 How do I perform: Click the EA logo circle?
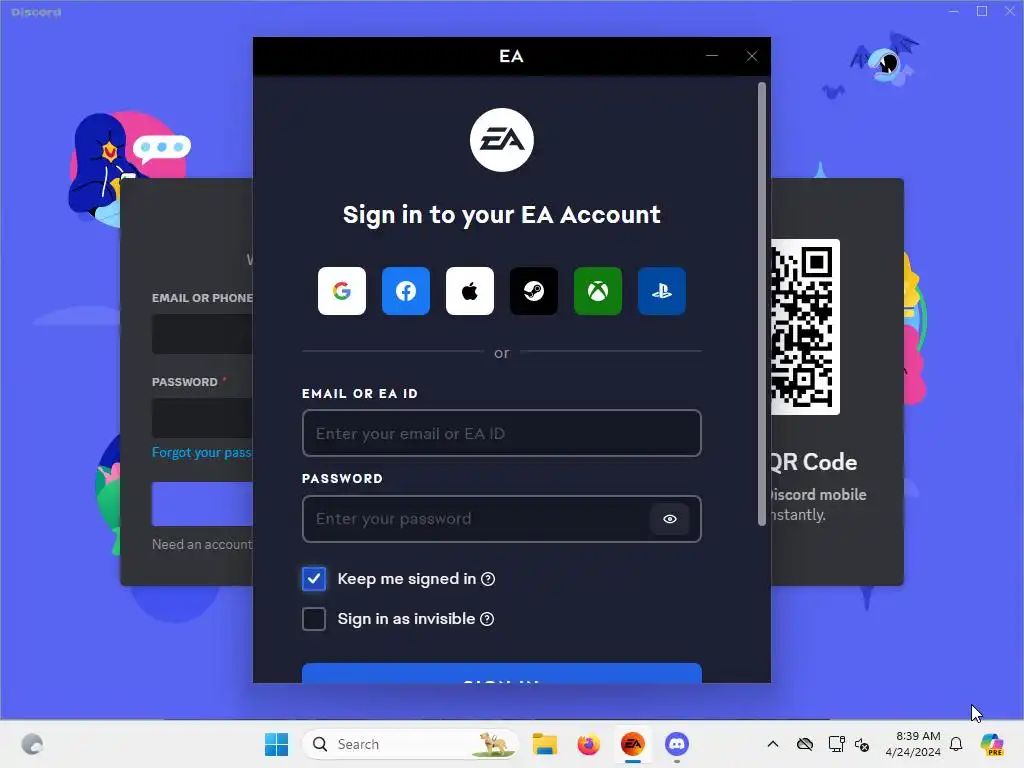(x=502, y=140)
